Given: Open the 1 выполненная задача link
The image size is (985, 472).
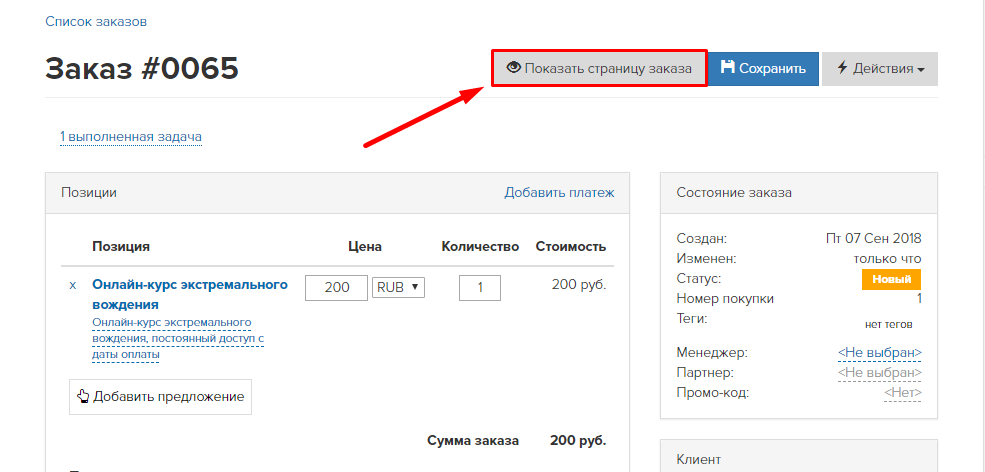Looking at the screenshot, I should 131,136.
